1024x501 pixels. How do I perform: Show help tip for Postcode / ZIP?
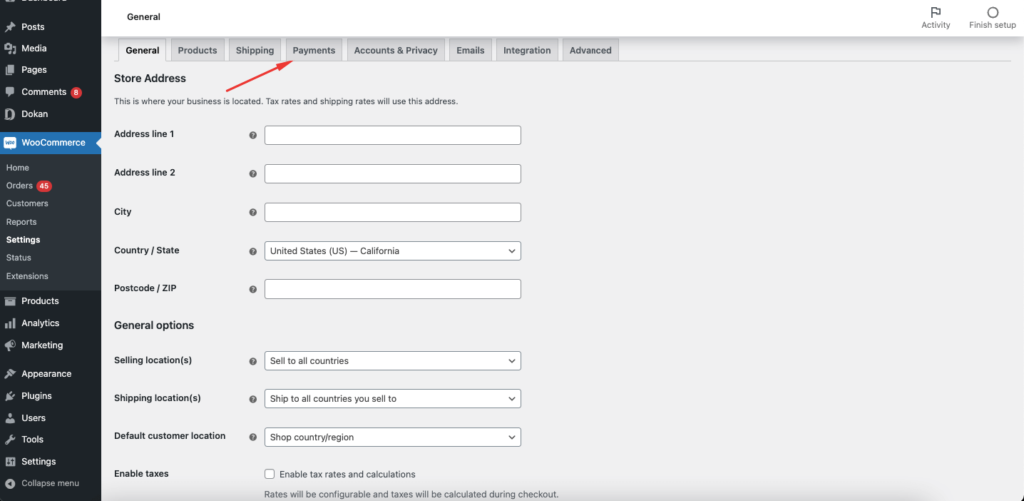tap(253, 289)
